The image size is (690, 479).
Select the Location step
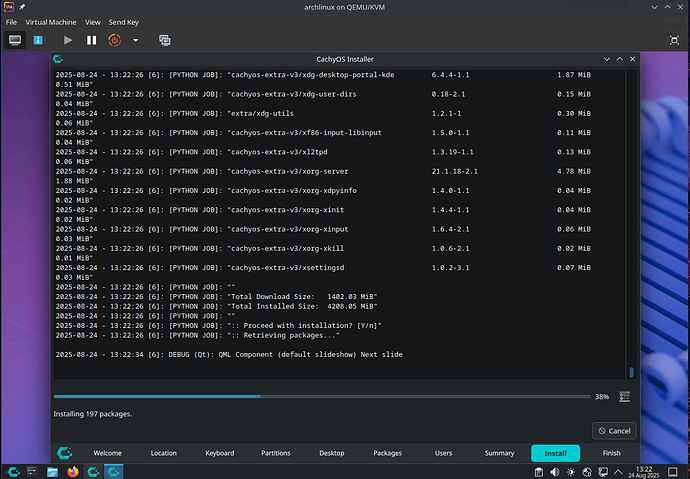point(163,453)
